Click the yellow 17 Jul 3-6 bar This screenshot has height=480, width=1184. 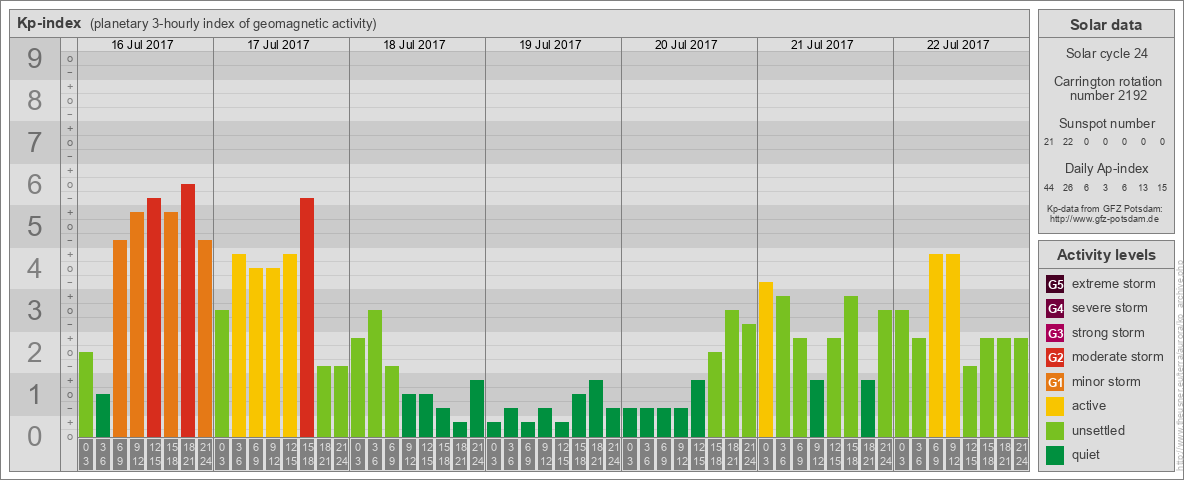[x=239, y=346]
